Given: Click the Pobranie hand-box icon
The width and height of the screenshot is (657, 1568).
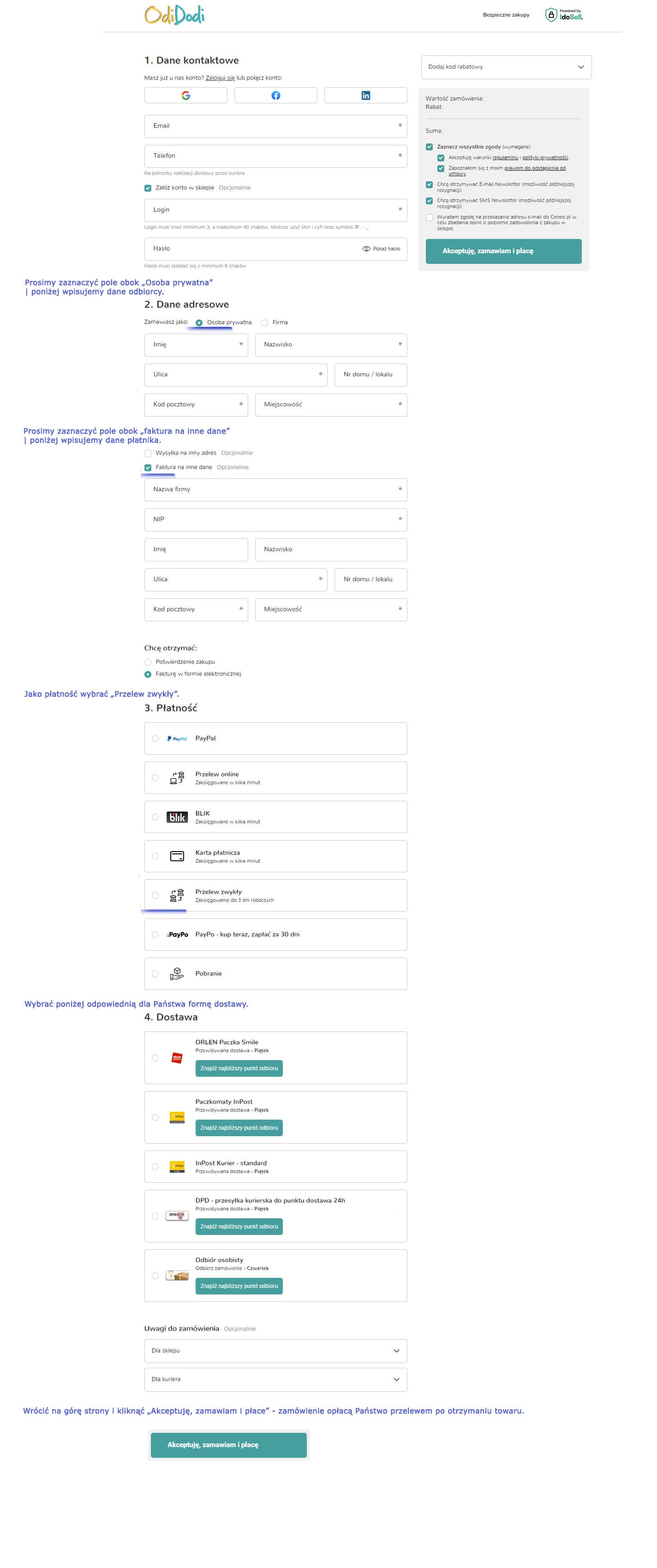Looking at the screenshot, I should (177, 974).
